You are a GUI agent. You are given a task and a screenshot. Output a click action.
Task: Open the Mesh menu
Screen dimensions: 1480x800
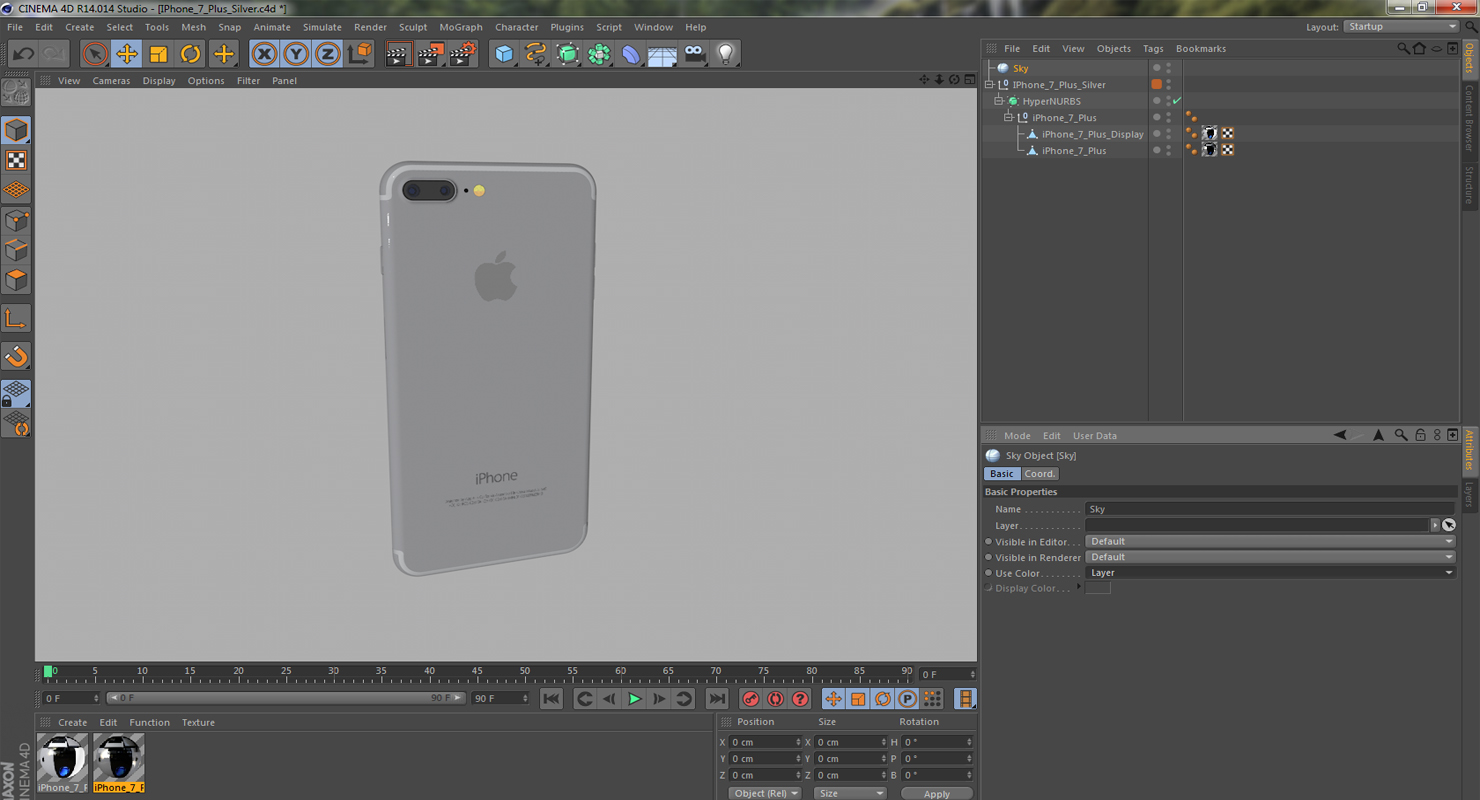(194, 27)
